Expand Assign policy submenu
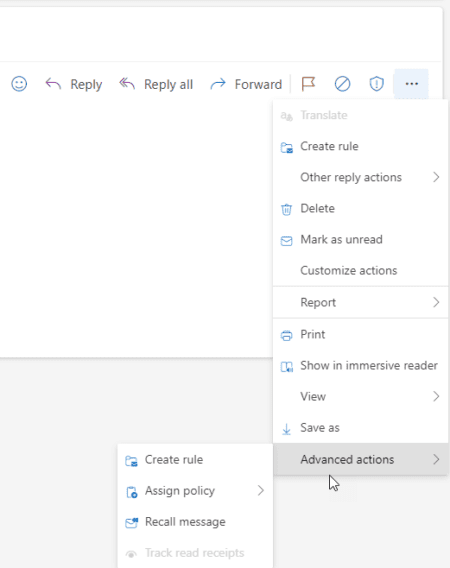450x568 pixels. [195, 491]
